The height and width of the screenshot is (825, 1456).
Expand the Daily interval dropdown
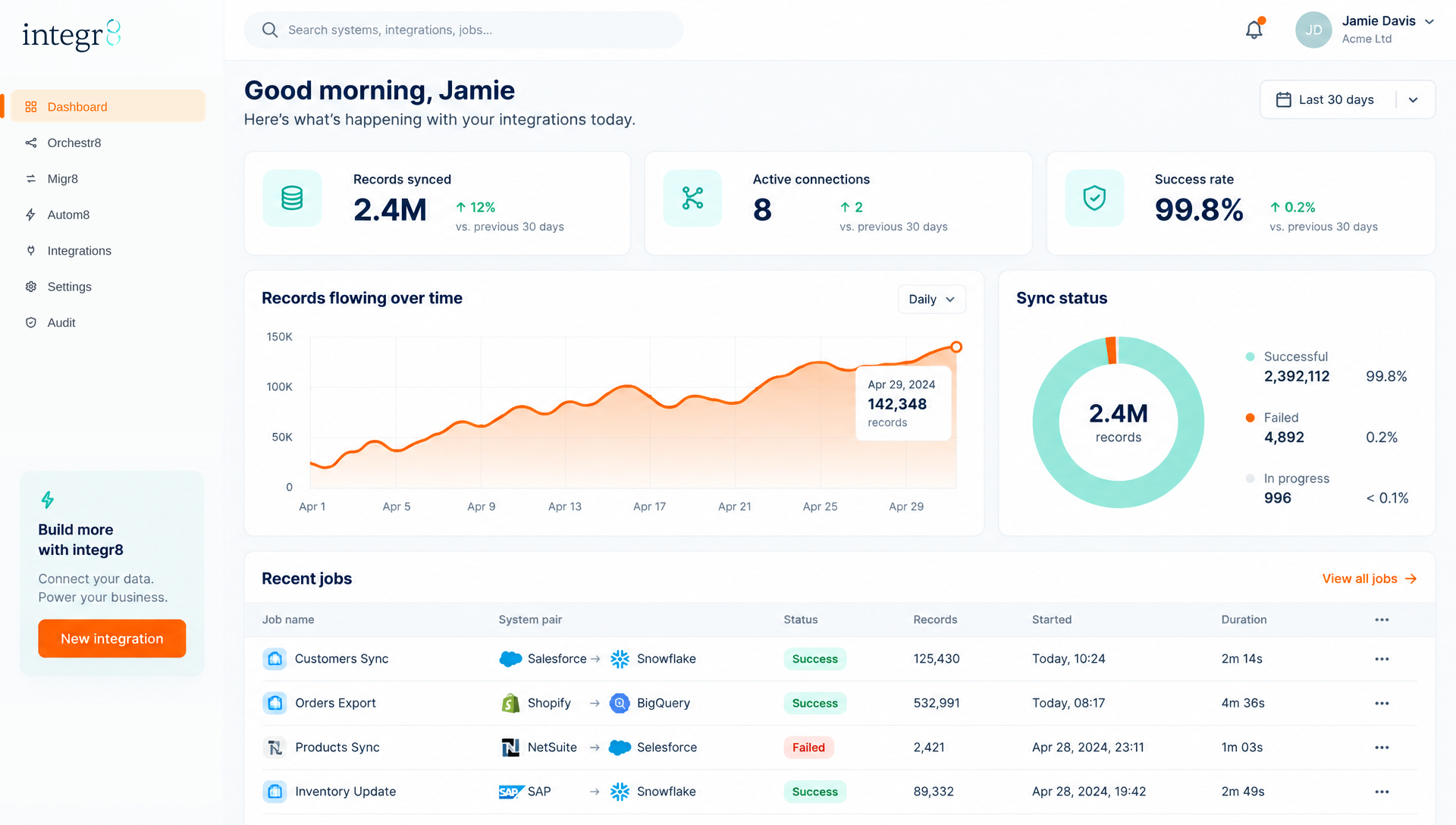(931, 299)
